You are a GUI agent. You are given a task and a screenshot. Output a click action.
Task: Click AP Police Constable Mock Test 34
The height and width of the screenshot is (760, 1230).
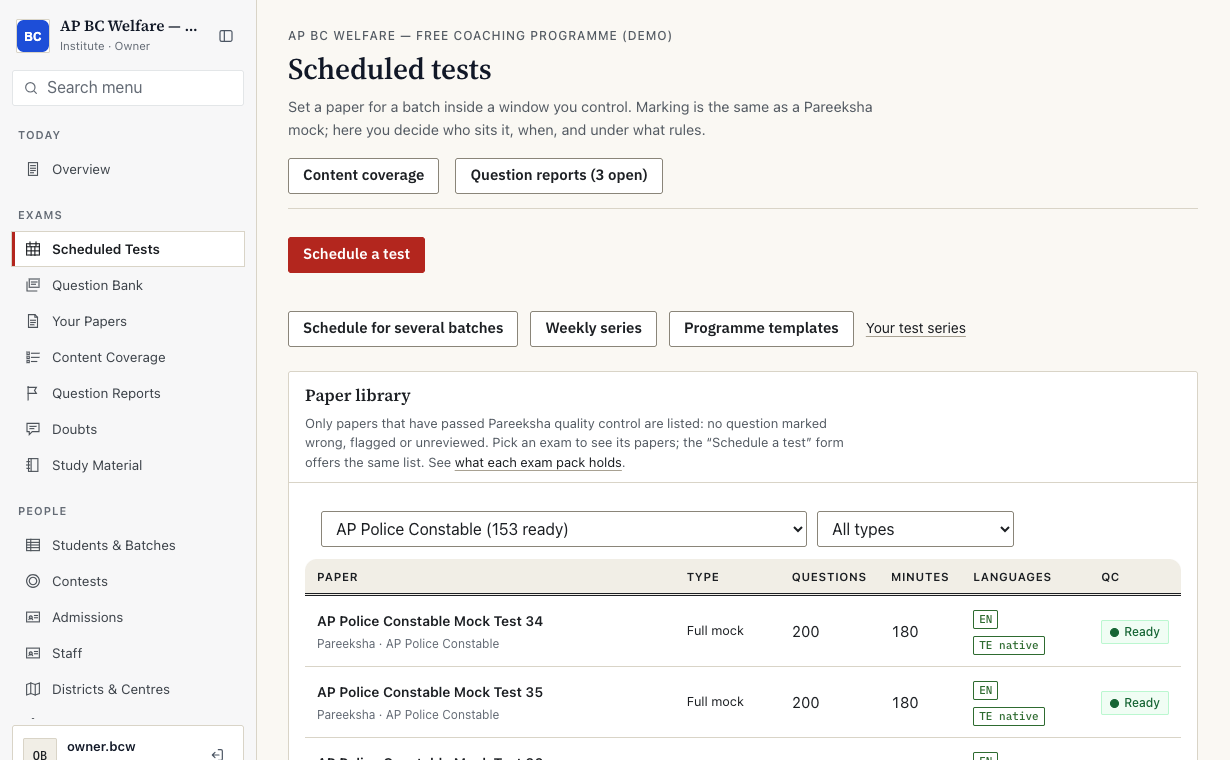pos(430,621)
